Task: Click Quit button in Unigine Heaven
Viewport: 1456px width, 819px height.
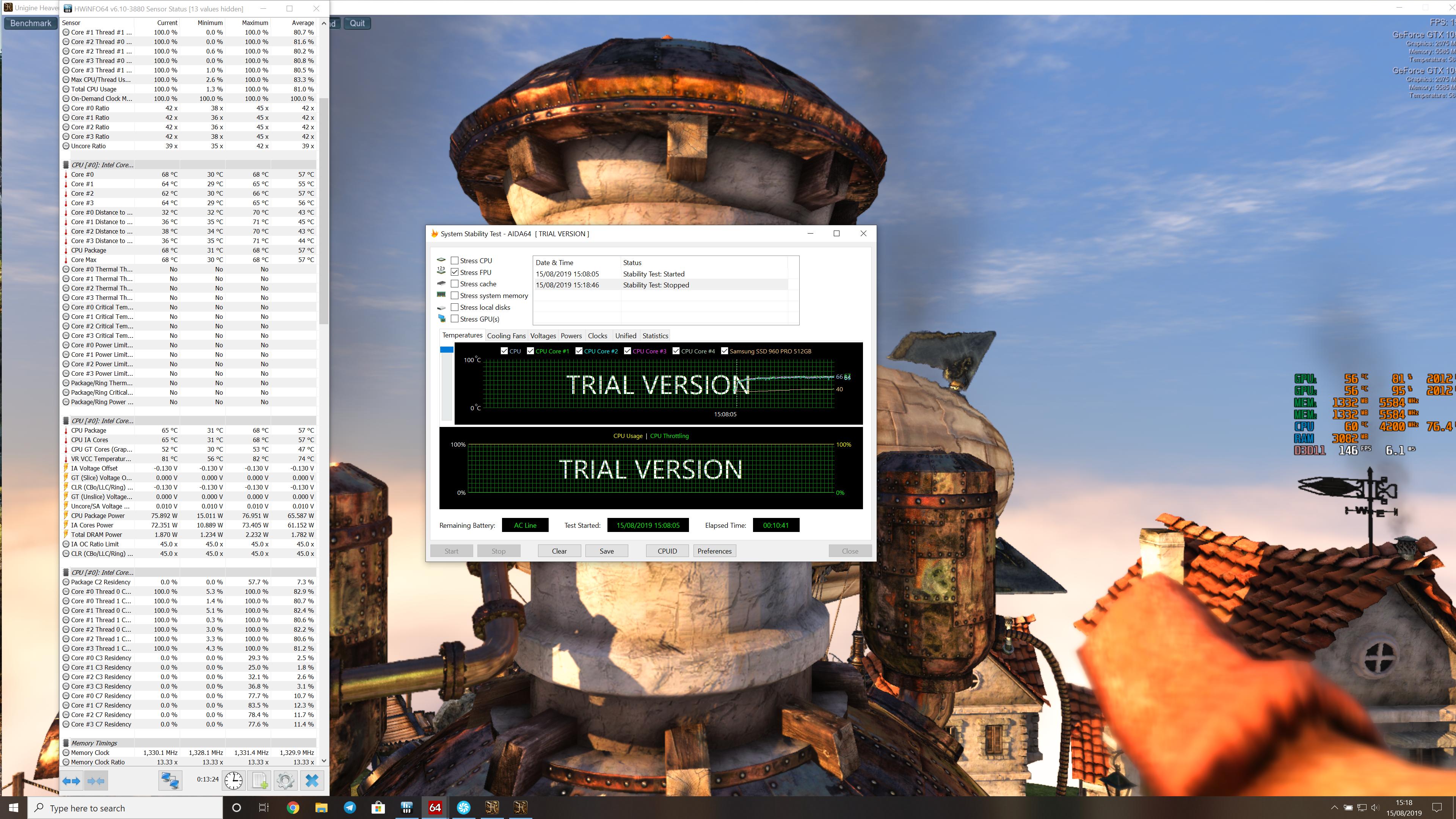Action: tap(357, 23)
